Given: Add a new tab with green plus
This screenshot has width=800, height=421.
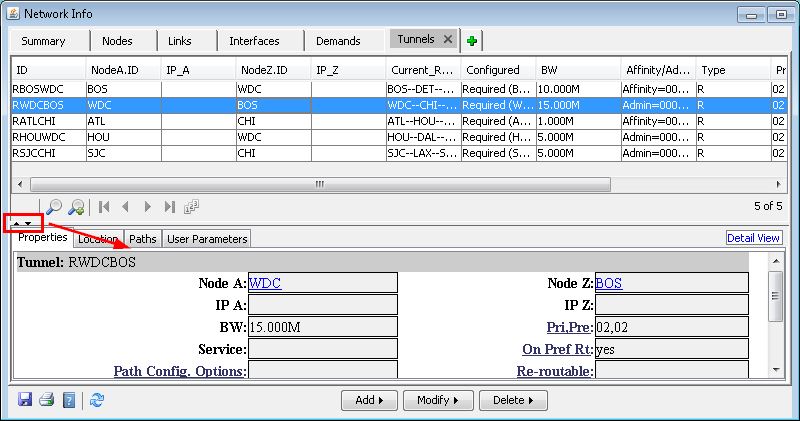Looking at the screenshot, I should click(472, 41).
